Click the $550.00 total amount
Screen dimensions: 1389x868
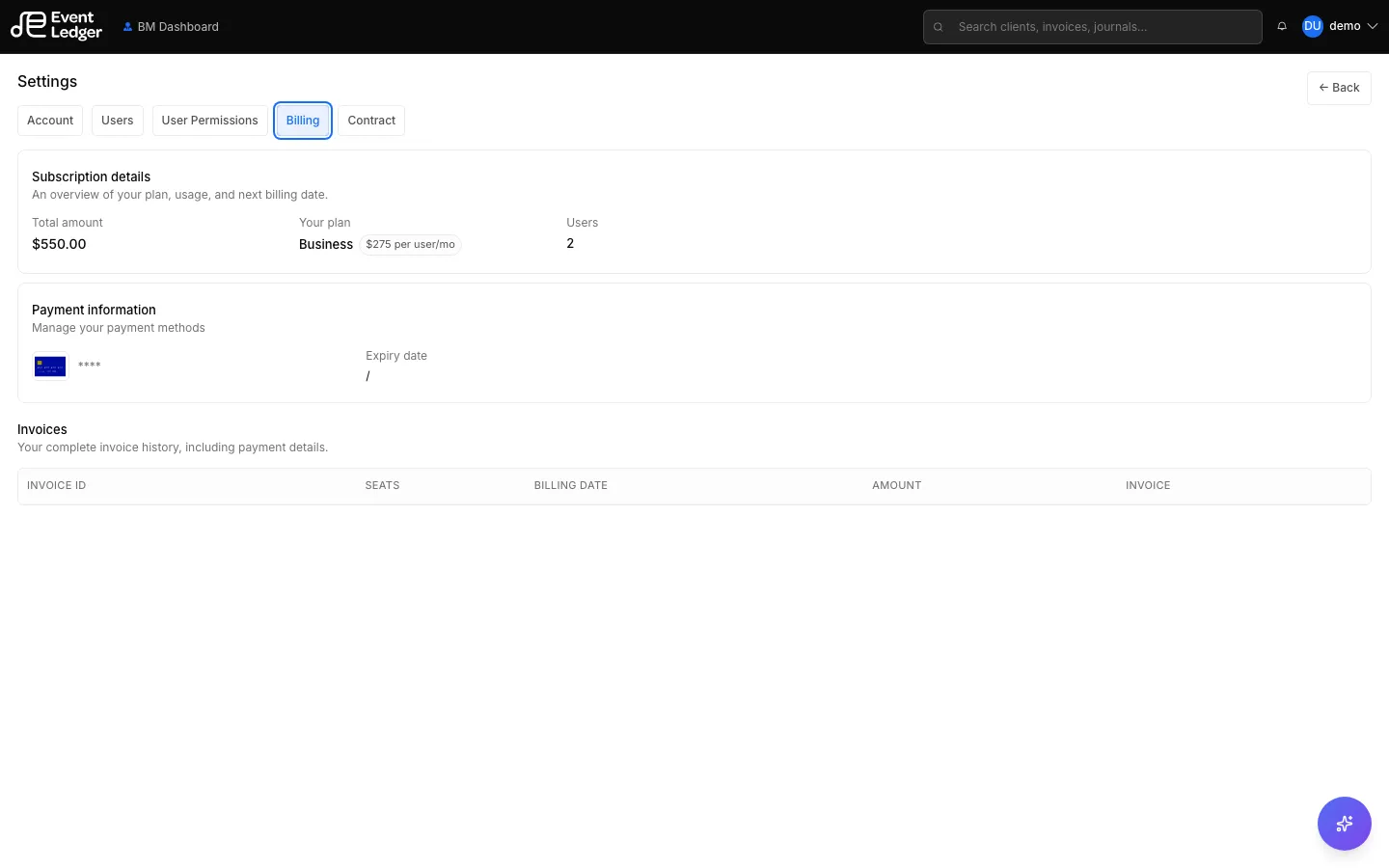pyautogui.click(x=59, y=244)
